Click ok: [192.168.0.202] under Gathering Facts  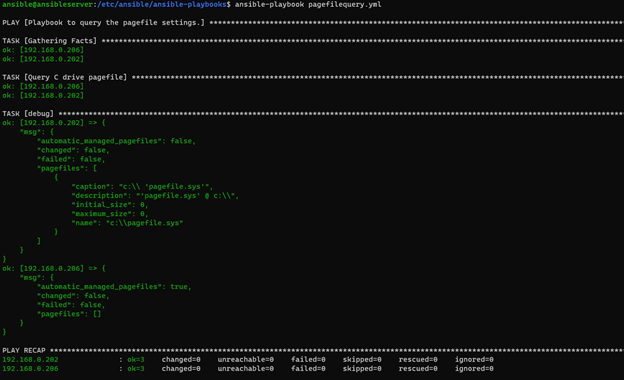43,59
